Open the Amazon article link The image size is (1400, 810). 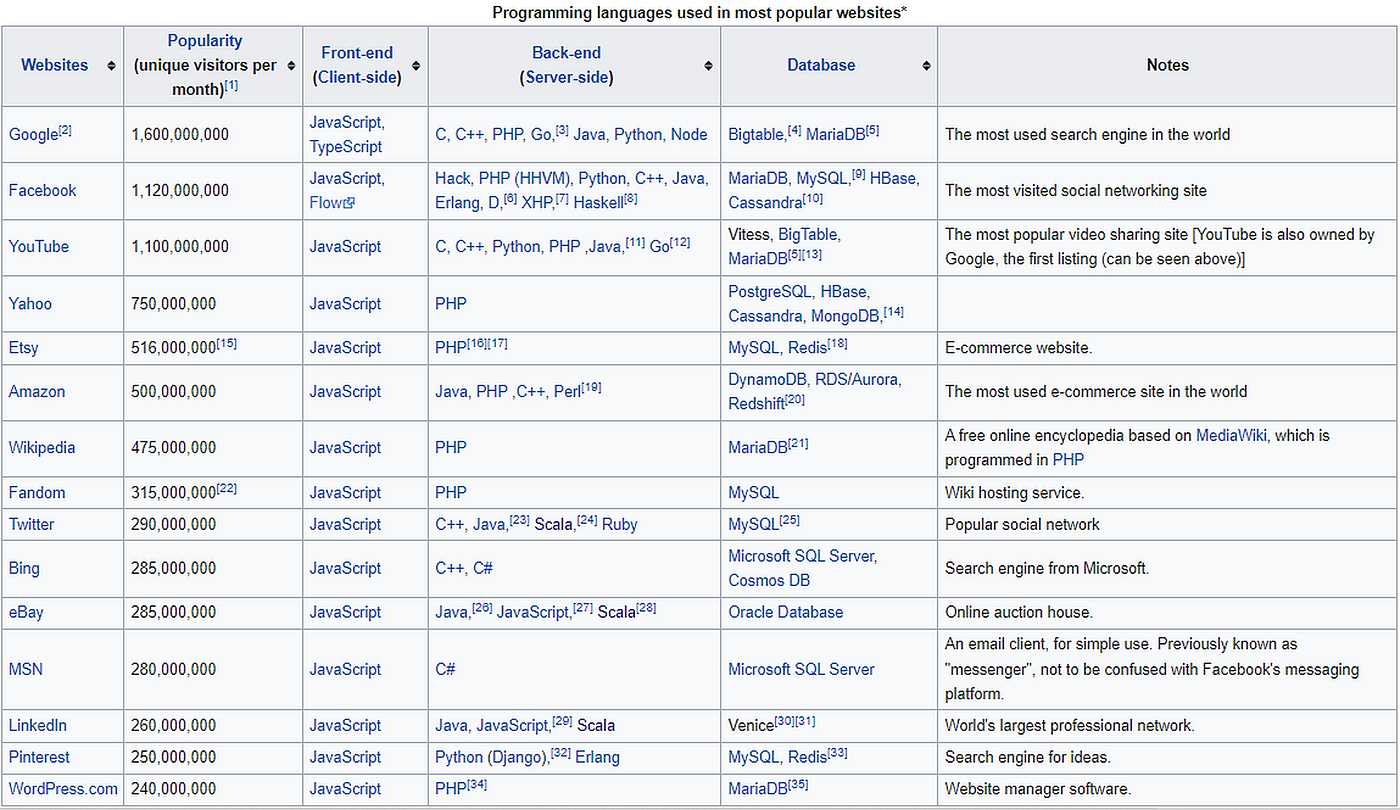click(x=37, y=392)
